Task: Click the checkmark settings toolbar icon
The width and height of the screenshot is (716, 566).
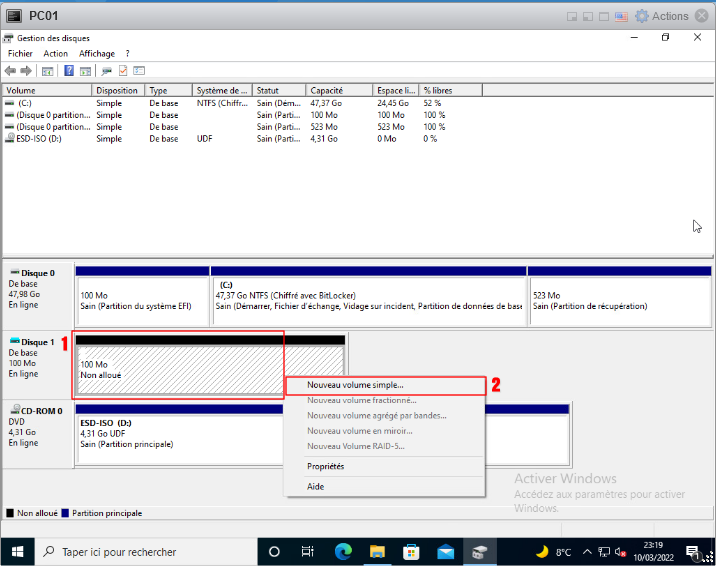Action: click(123, 71)
